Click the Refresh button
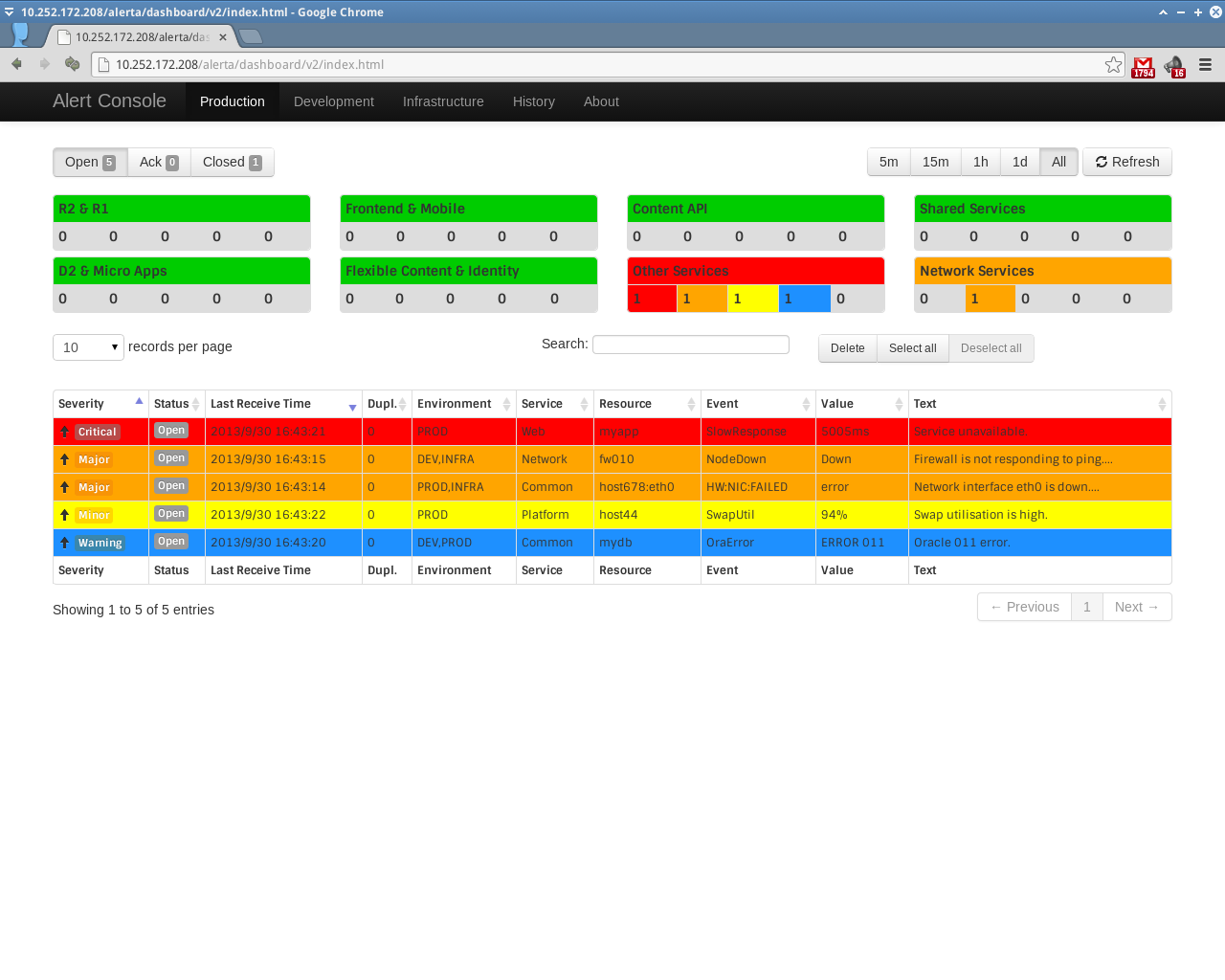Viewport: 1225px width, 980px height. pos(1127,162)
